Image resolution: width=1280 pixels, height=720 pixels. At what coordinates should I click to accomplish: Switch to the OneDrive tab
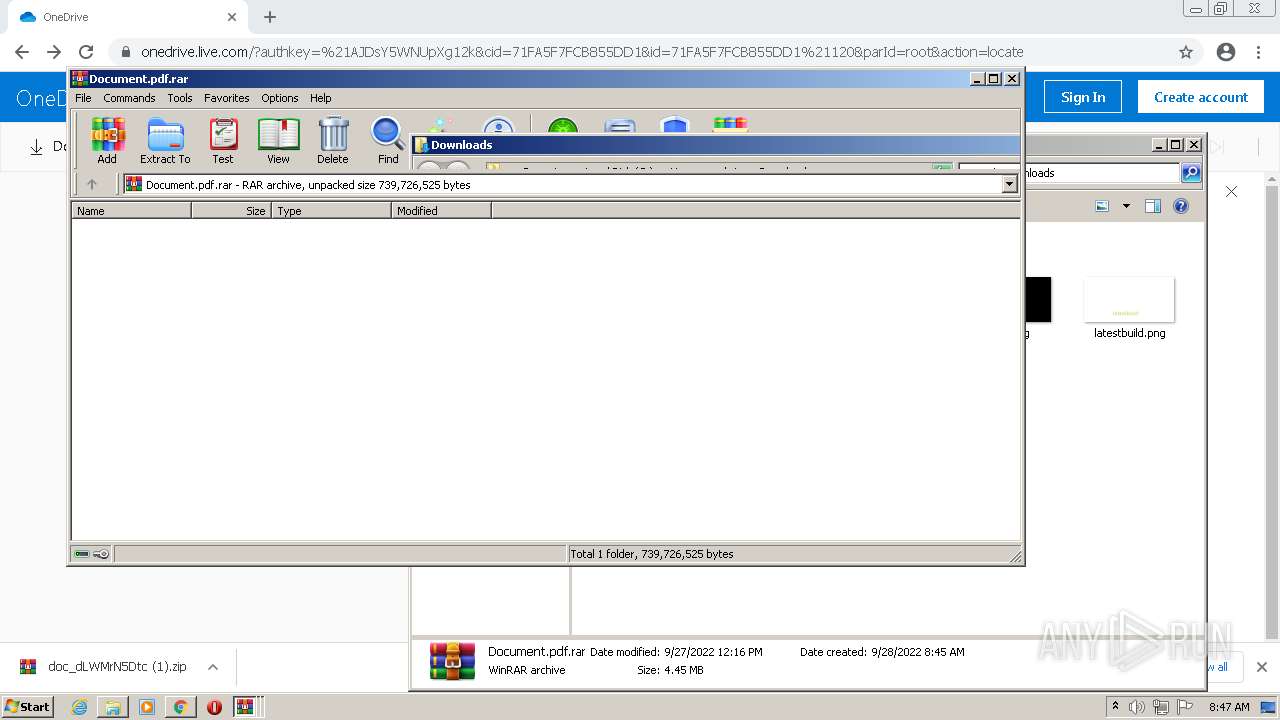click(128, 17)
